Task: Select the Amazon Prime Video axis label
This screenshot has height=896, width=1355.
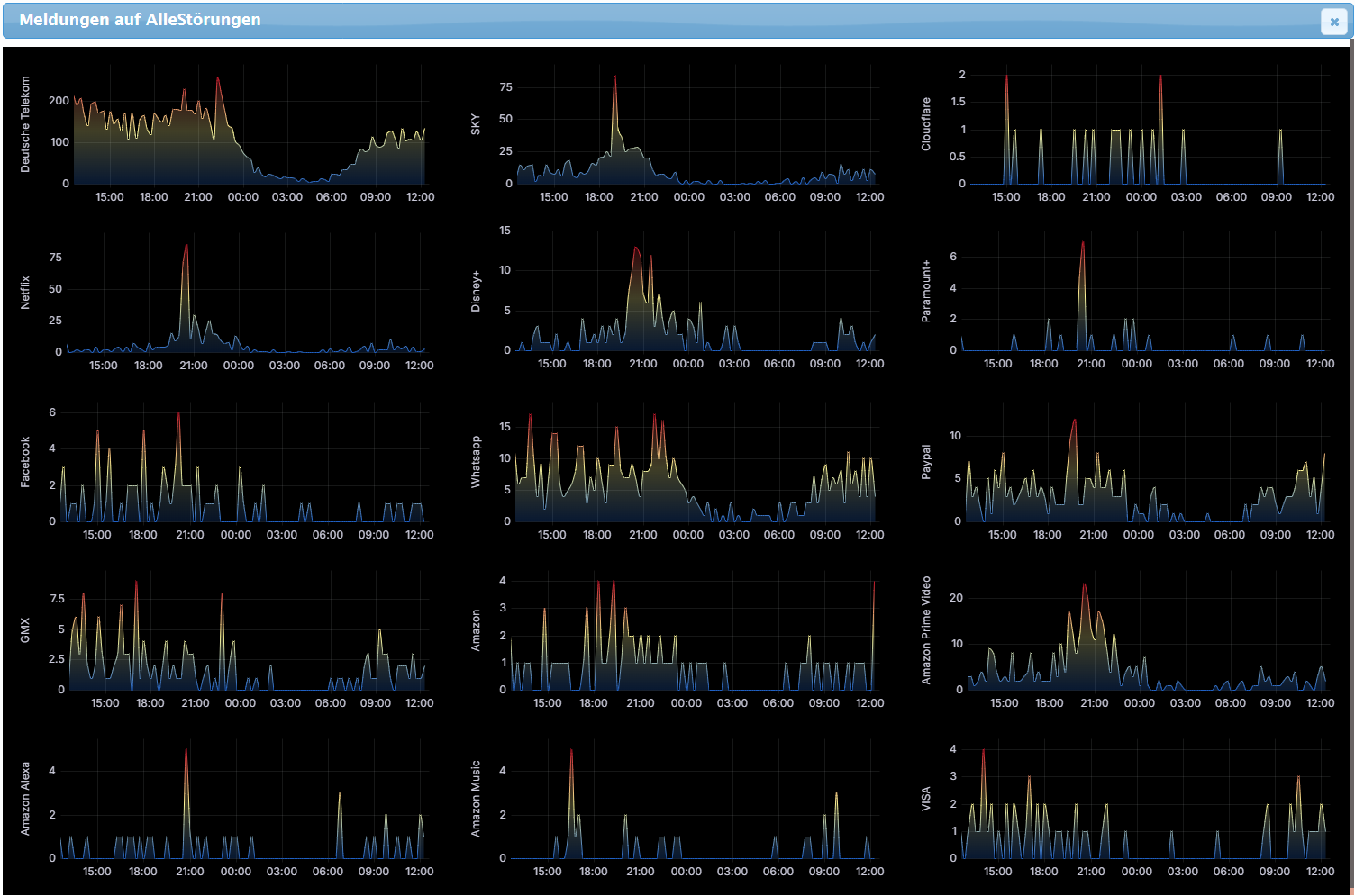Action: pos(926,630)
